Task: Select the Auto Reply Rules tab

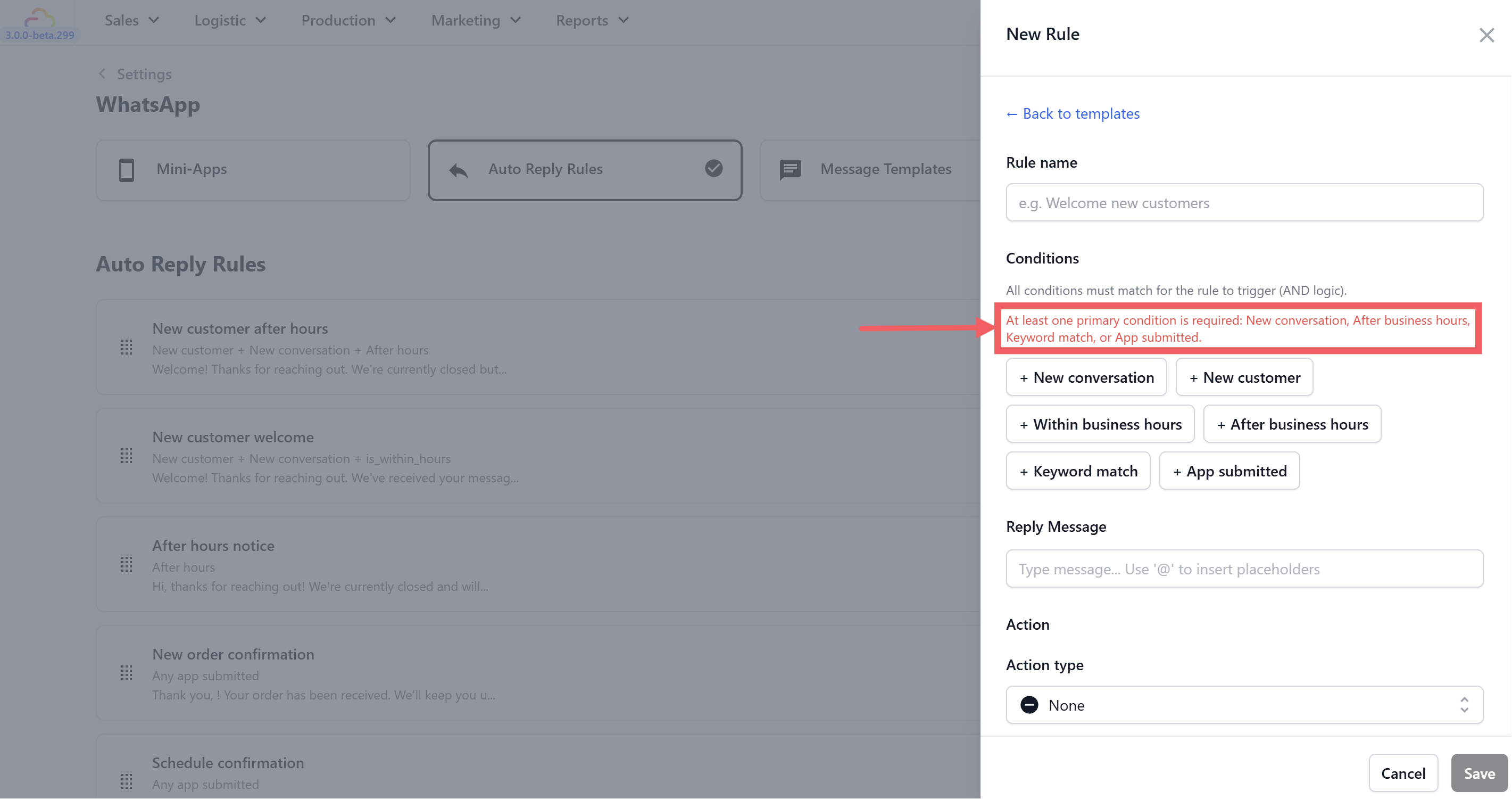Action: (585, 170)
